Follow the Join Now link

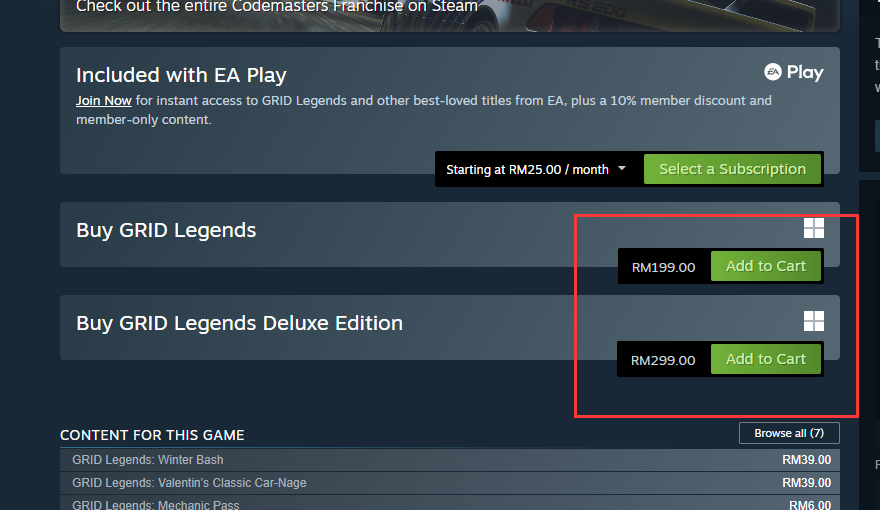(104, 101)
